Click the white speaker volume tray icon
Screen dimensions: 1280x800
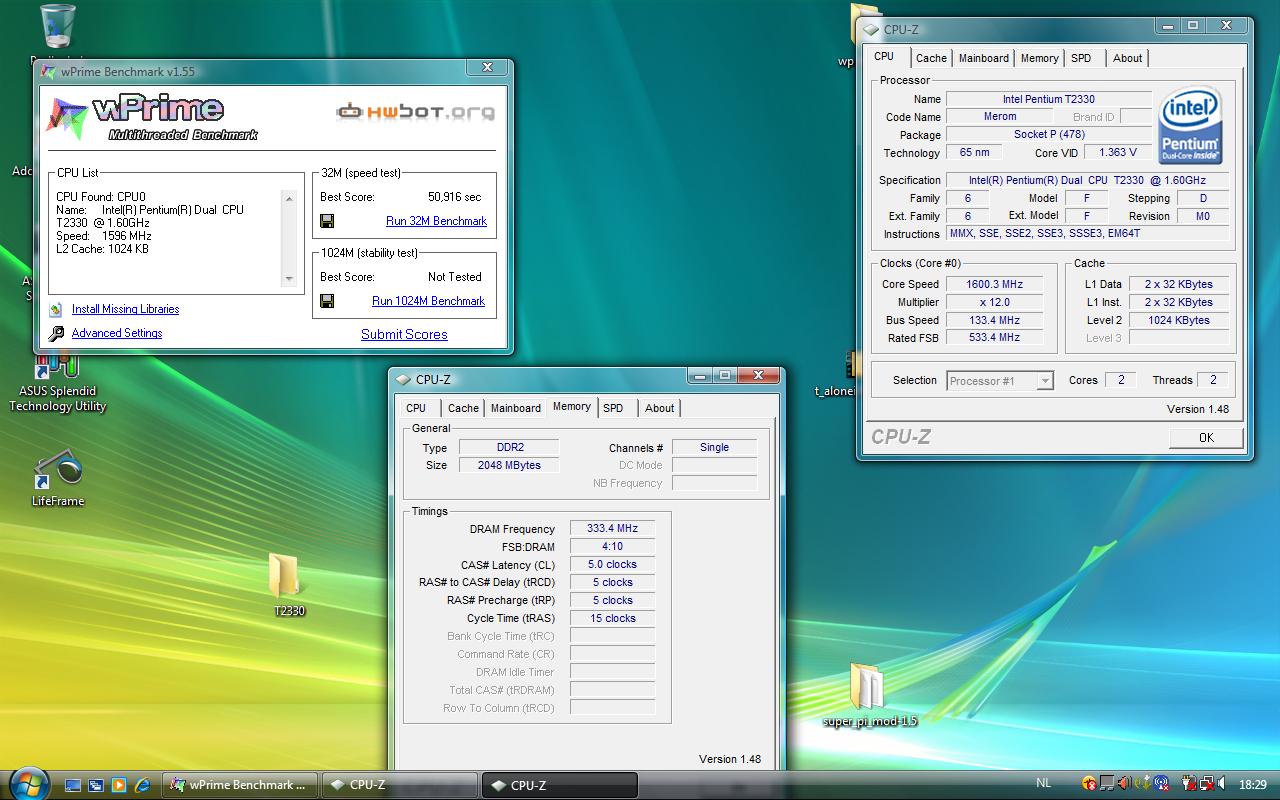coord(1222,783)
